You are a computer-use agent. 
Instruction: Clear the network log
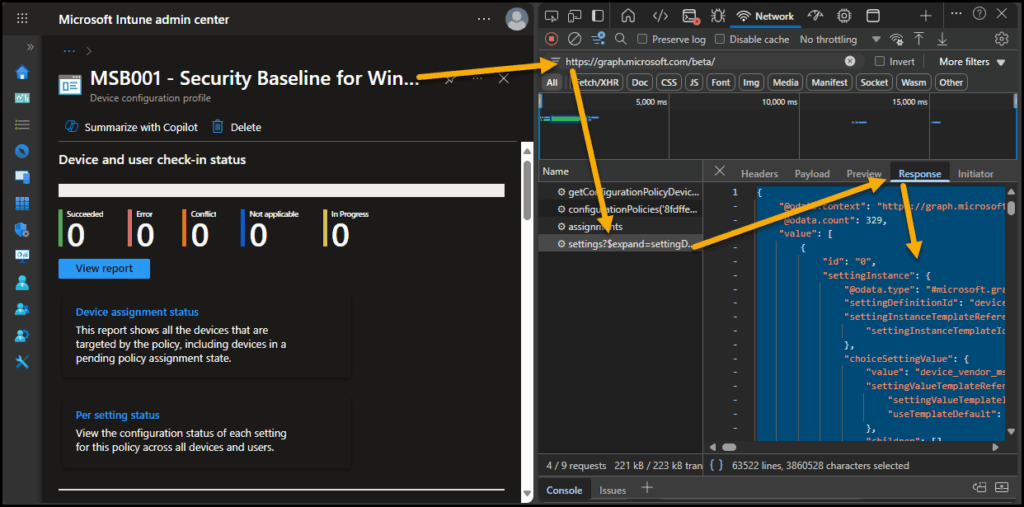[575, 39]
